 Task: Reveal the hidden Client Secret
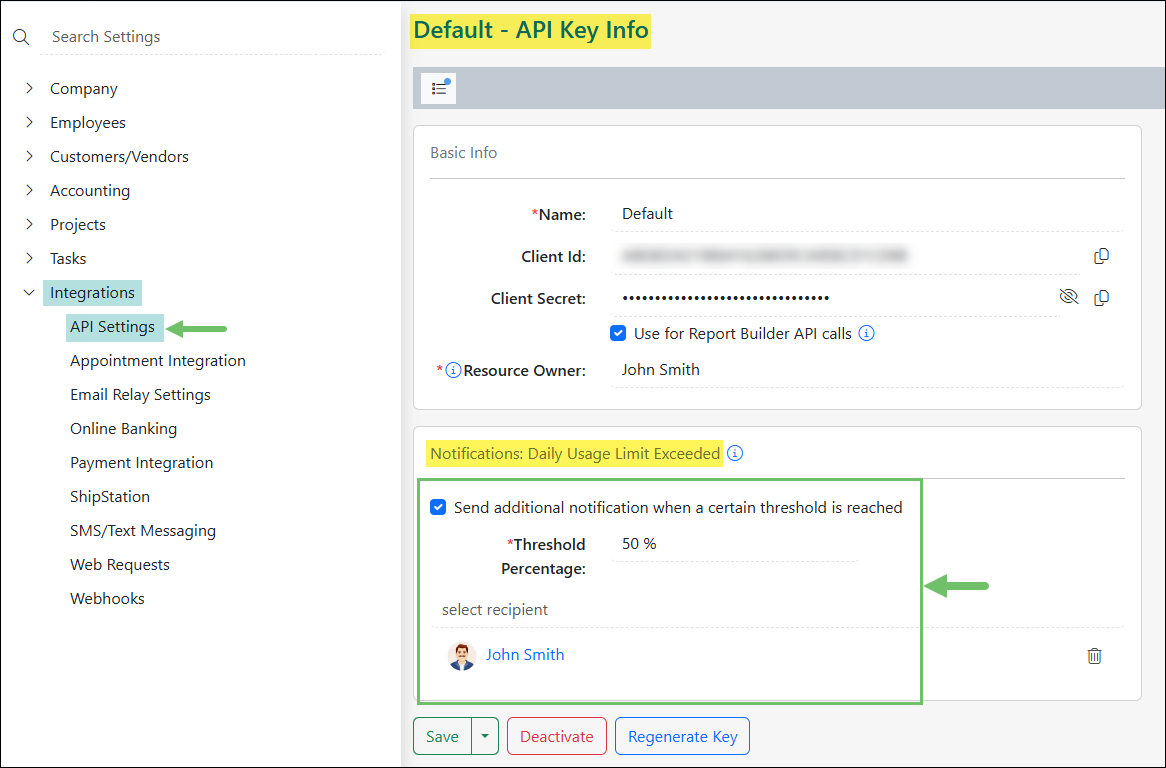tap(1069, 297)
